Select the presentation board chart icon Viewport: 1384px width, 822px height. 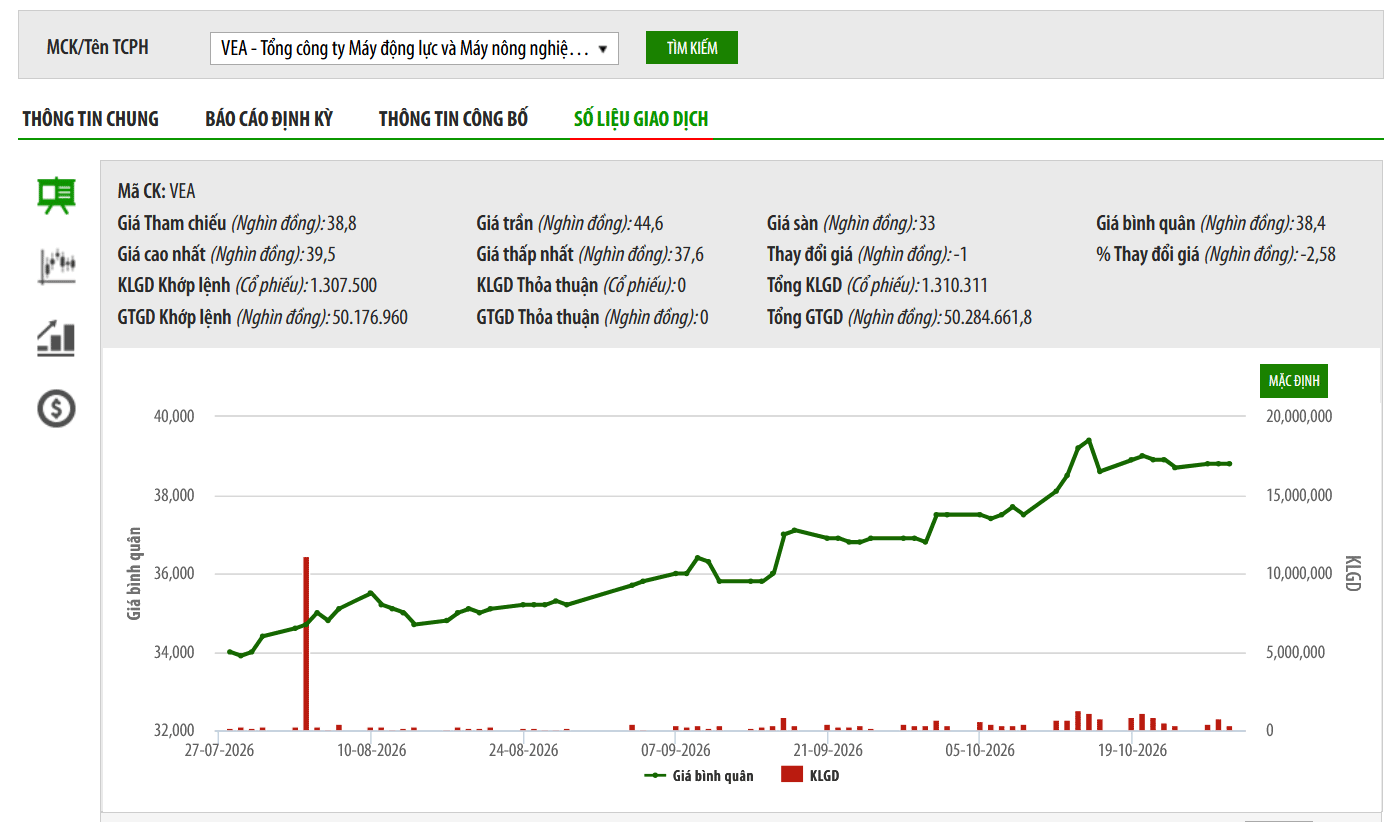[x=56, y=195]
